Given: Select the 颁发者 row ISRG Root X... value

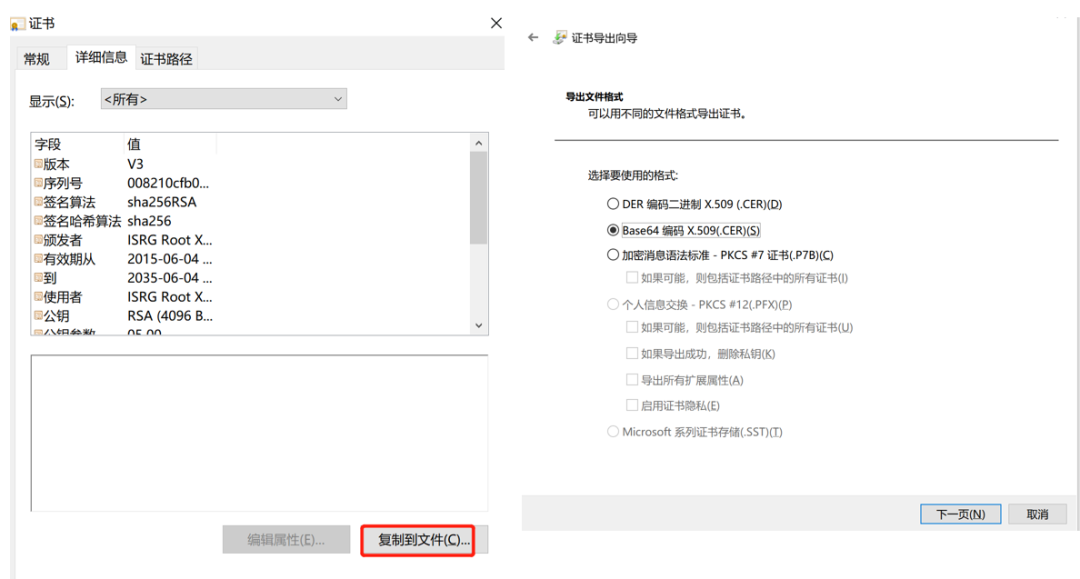Looking at the screenshot, I should [169, 240].
